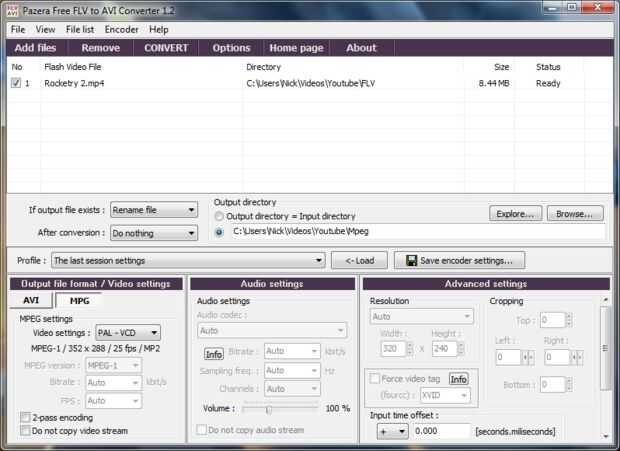The image size is (620, 451).
Task: Click the Height field showing 240
Action: 444,349
